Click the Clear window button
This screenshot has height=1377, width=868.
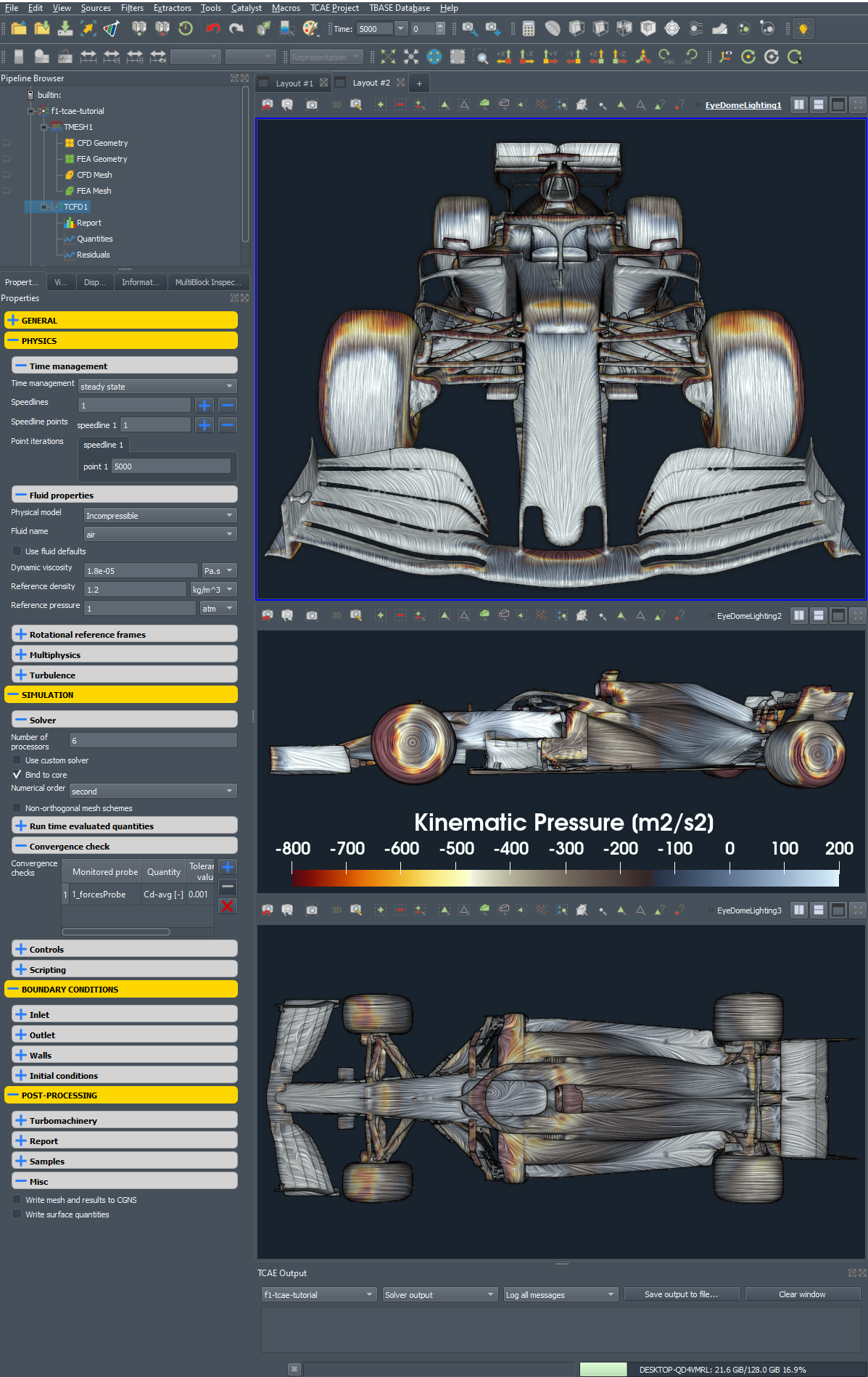(x=802, y=1294)
